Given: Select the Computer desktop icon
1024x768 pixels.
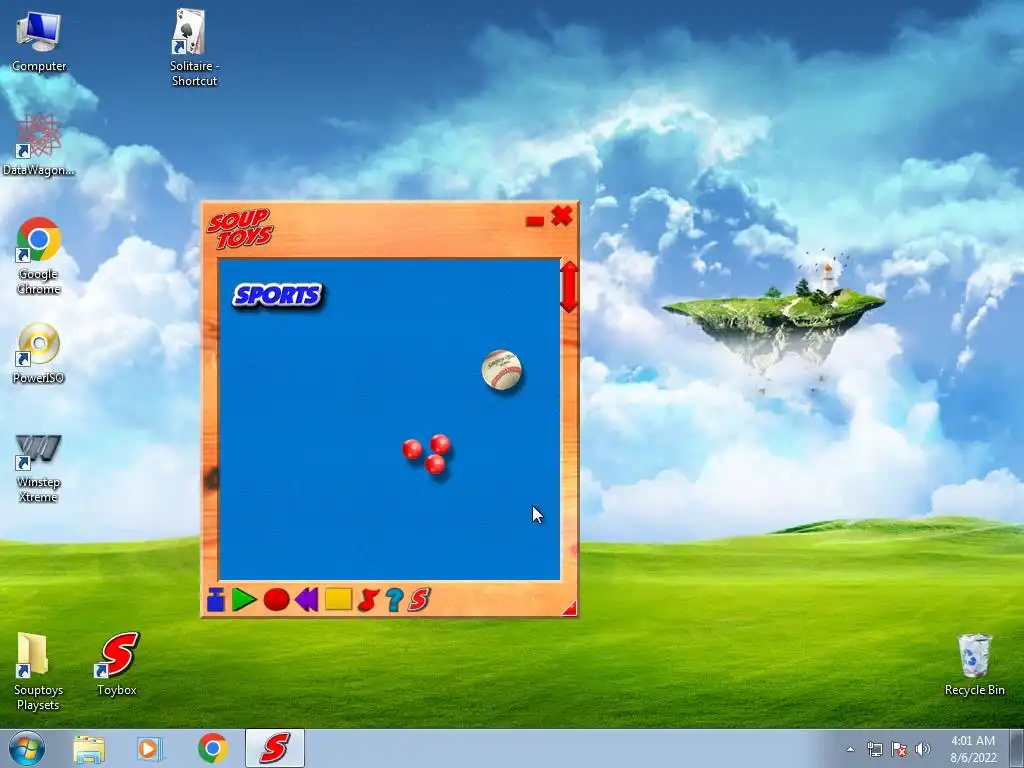Looking at the screenshot, I should (x=39, y=42).
